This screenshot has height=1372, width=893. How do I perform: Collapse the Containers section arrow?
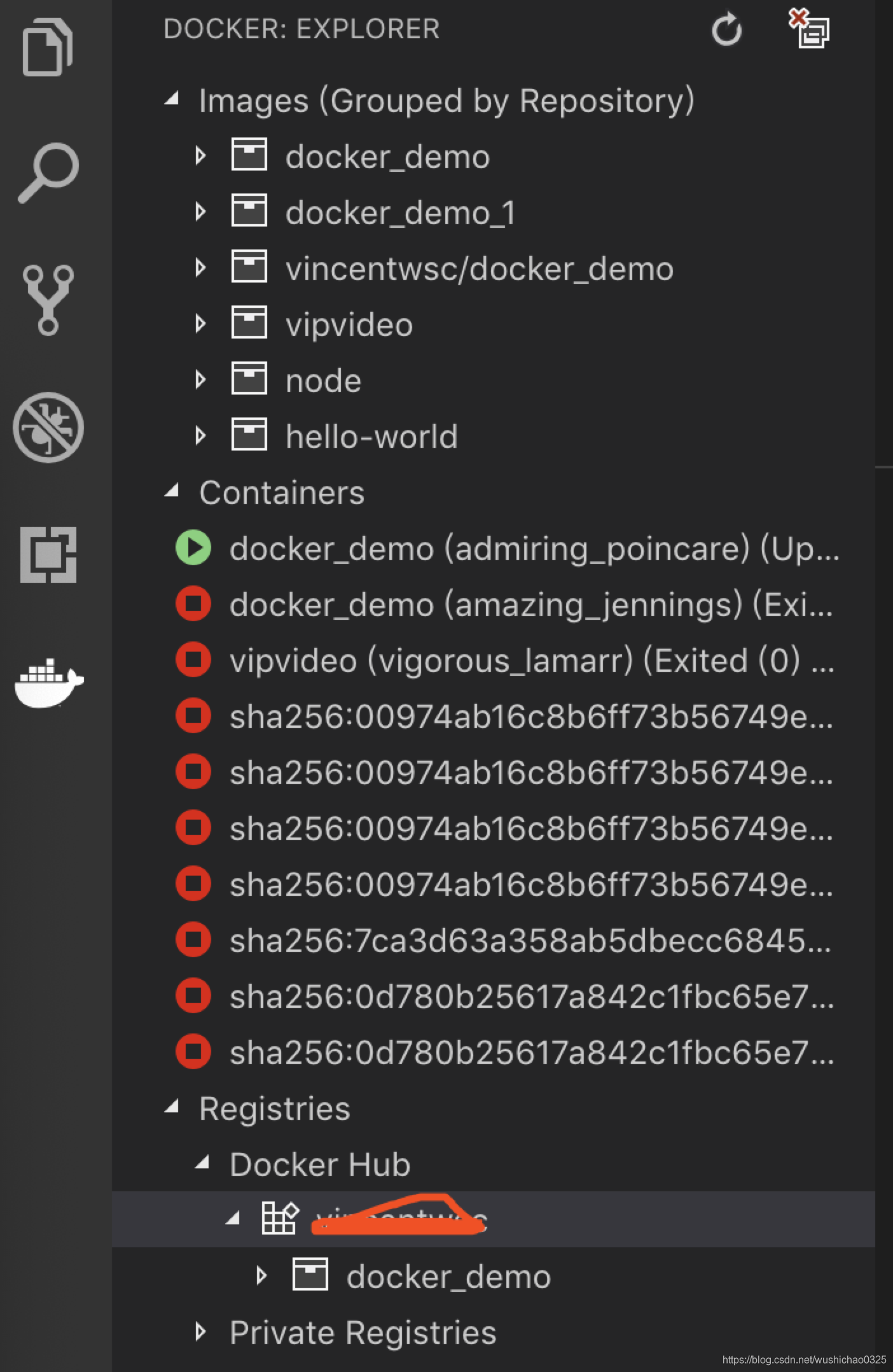coord(172,491)
